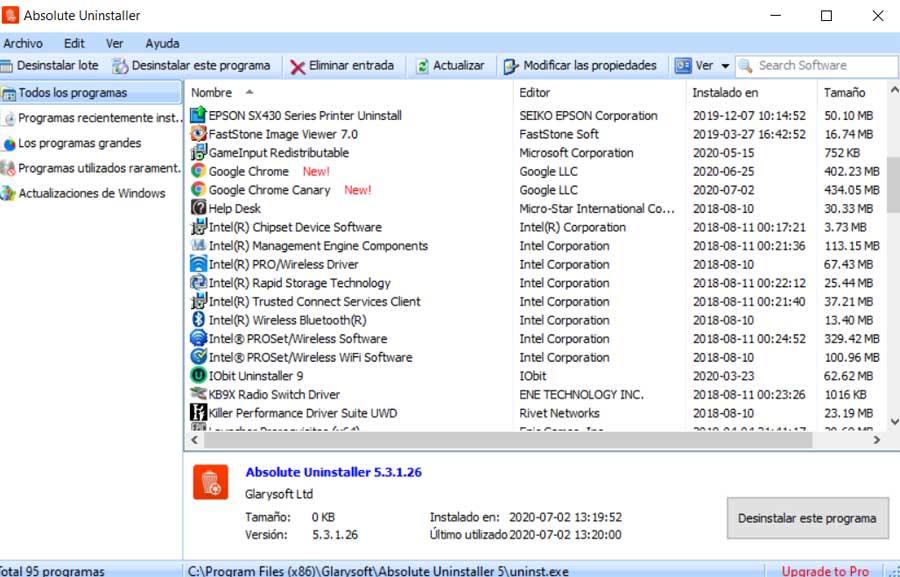Select Los programas grandes category
The width and height of the screenshot is (900, 577).
click(x=80, y=143)
